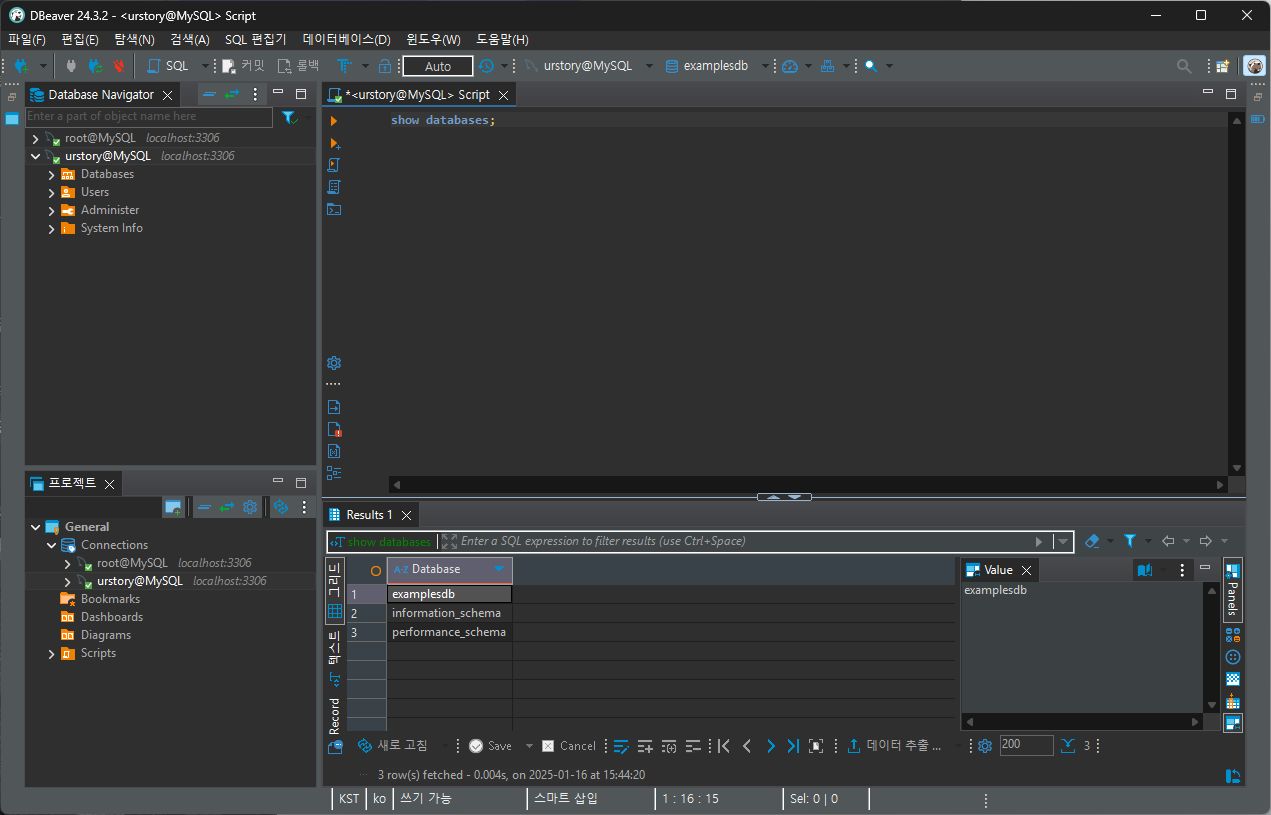Open the 데이터베이스(D) menu

[346, 39]
